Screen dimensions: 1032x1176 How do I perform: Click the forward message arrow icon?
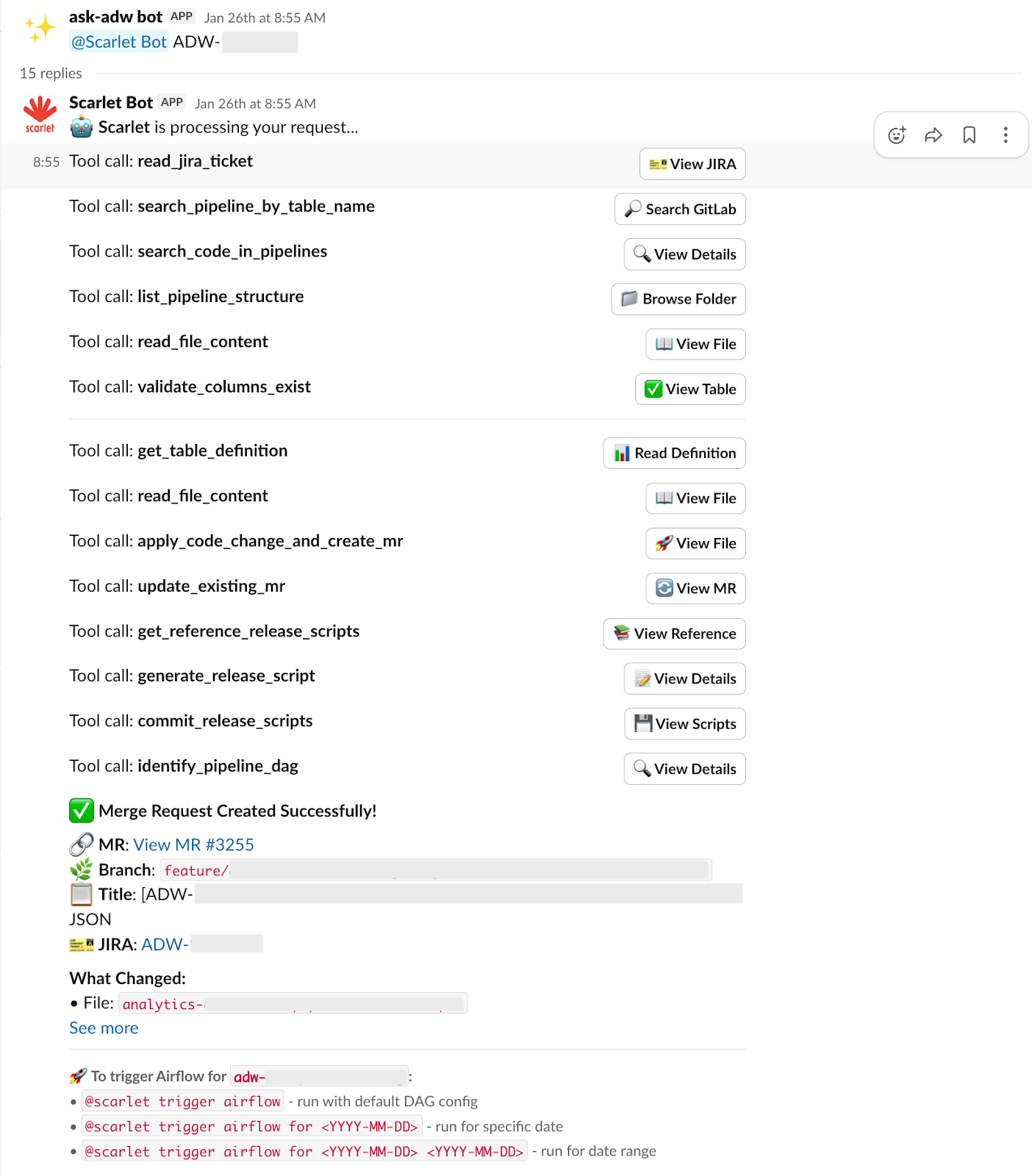(x=934, y=135)
